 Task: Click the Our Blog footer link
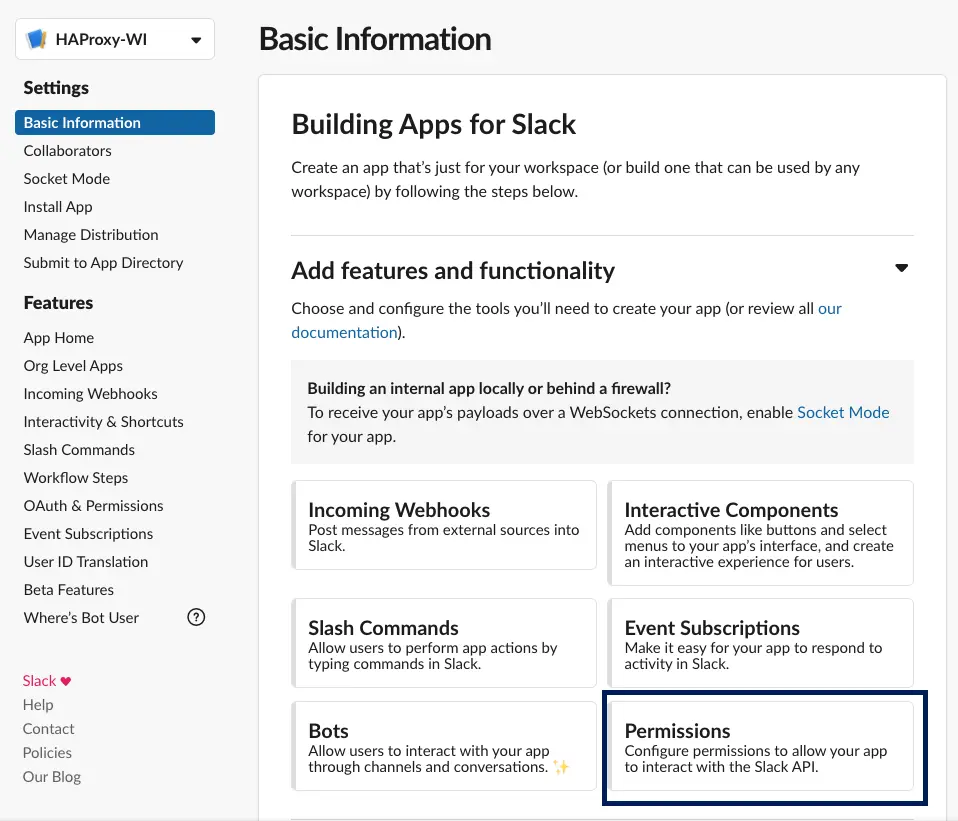point(52,776)
